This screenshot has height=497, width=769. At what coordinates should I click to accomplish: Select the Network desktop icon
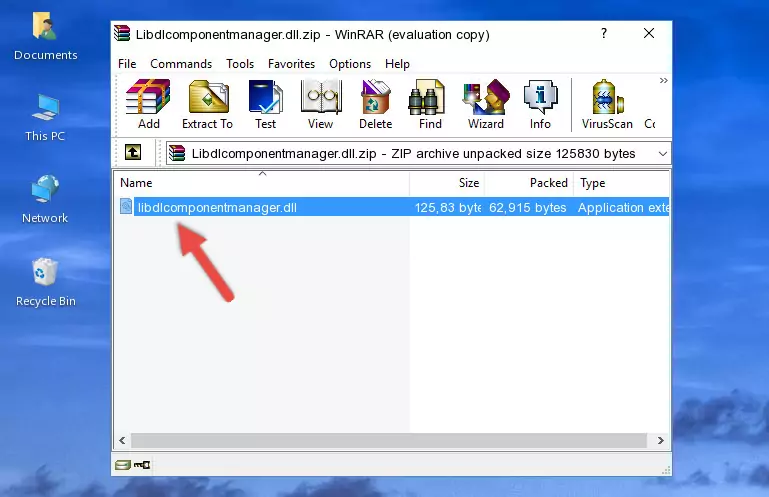pos(45,200)
